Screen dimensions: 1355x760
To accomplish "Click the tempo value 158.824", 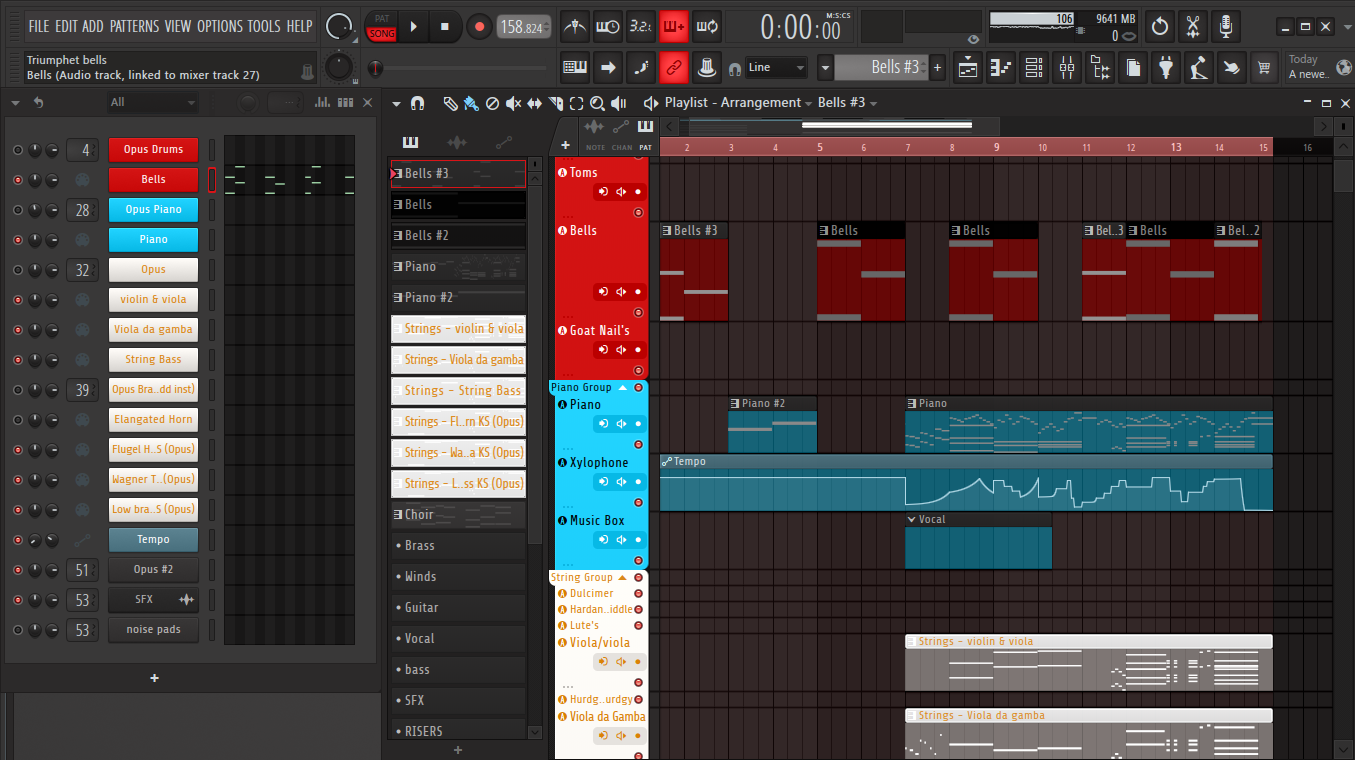I will [523, 27].
